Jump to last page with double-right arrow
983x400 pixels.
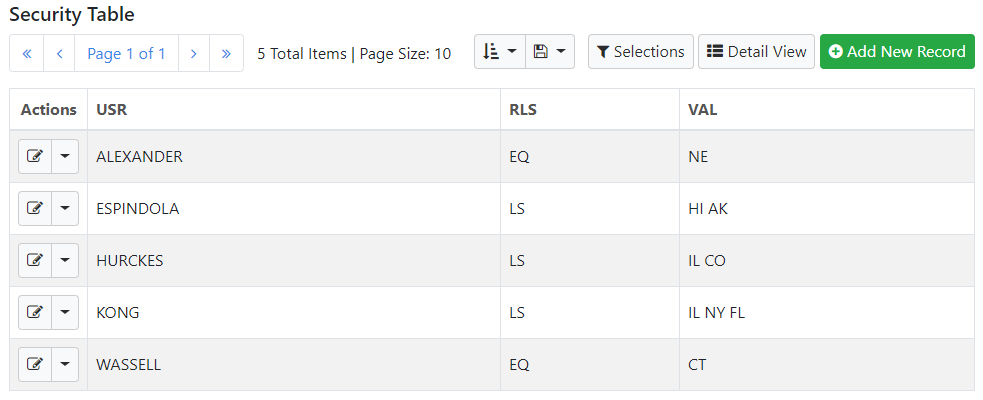tap(226, 53)
